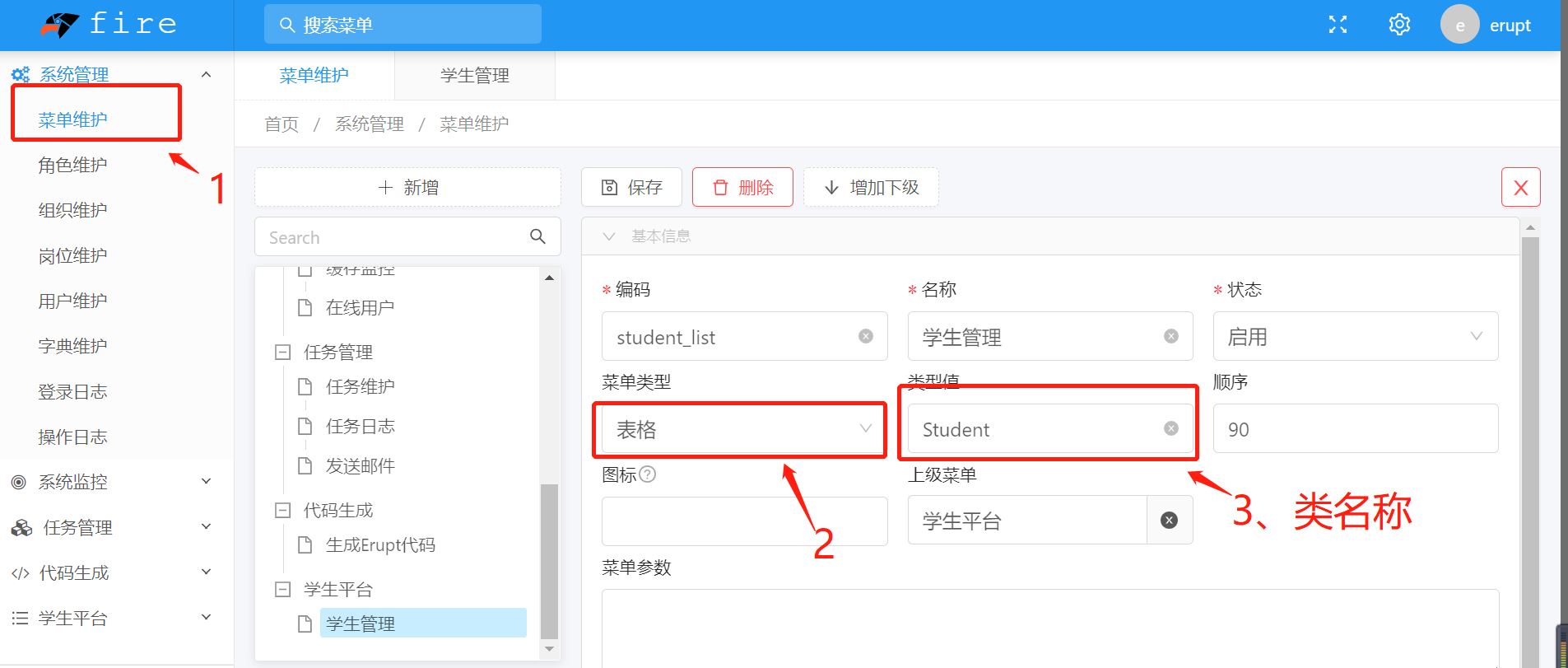Viewport: 1568px width, 668px height.
Task: Expand the 学生平台 sidebar group
Action: click(x=206, y=617)
